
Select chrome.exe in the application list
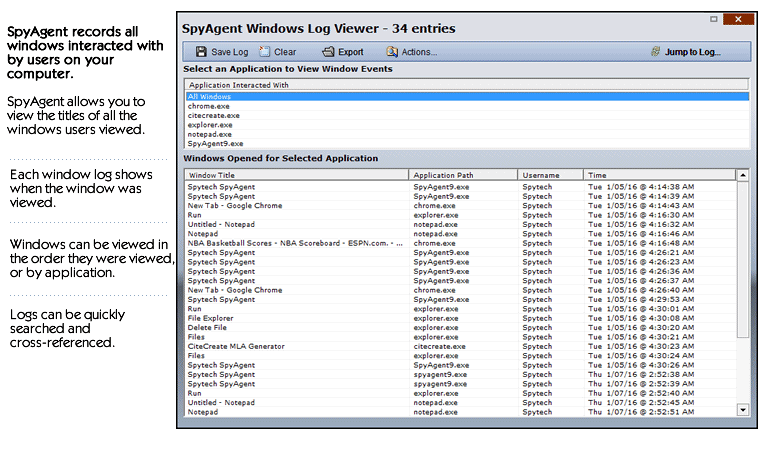[x=467, y=106]
